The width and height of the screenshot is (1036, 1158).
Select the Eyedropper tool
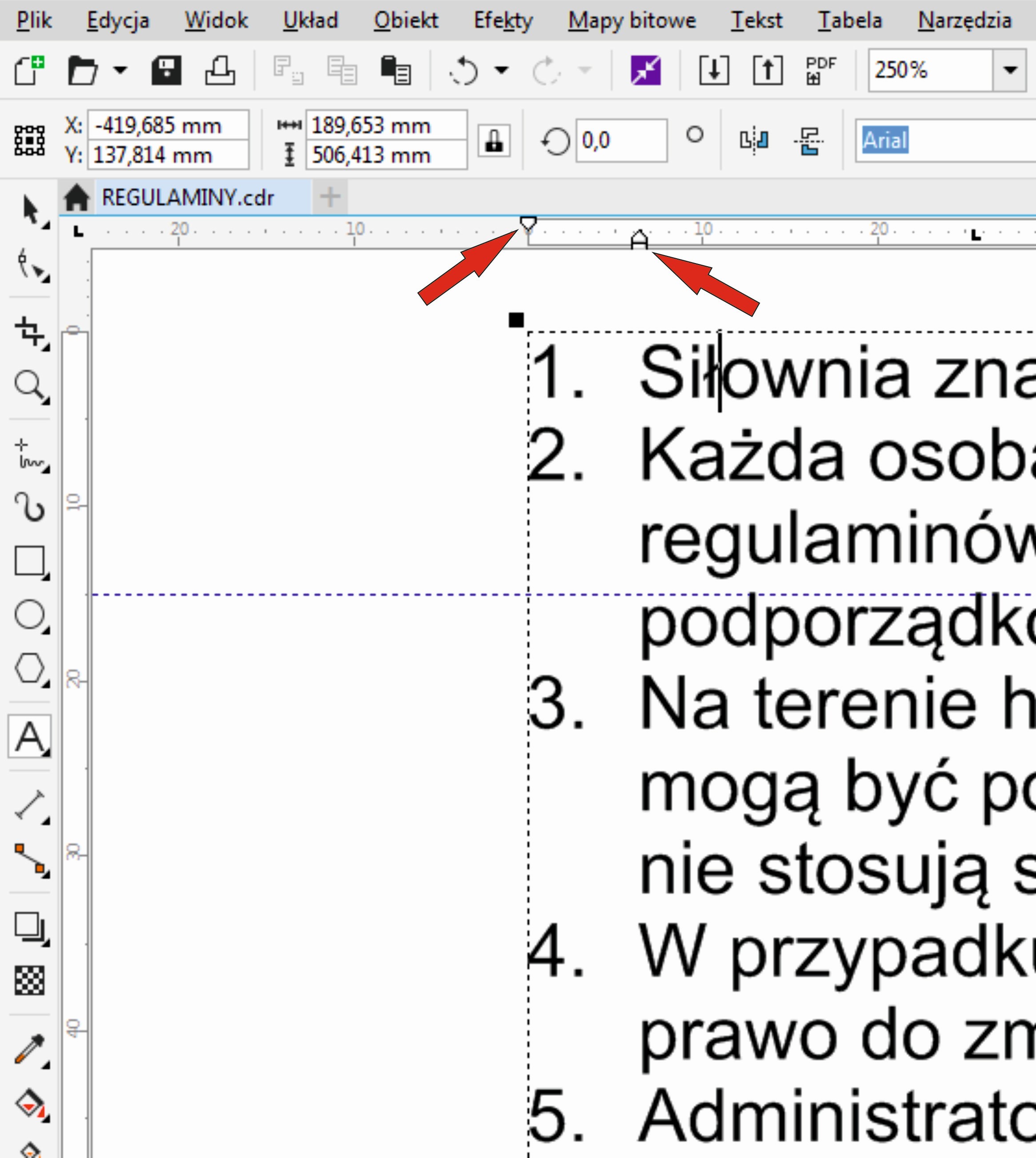29,1049
